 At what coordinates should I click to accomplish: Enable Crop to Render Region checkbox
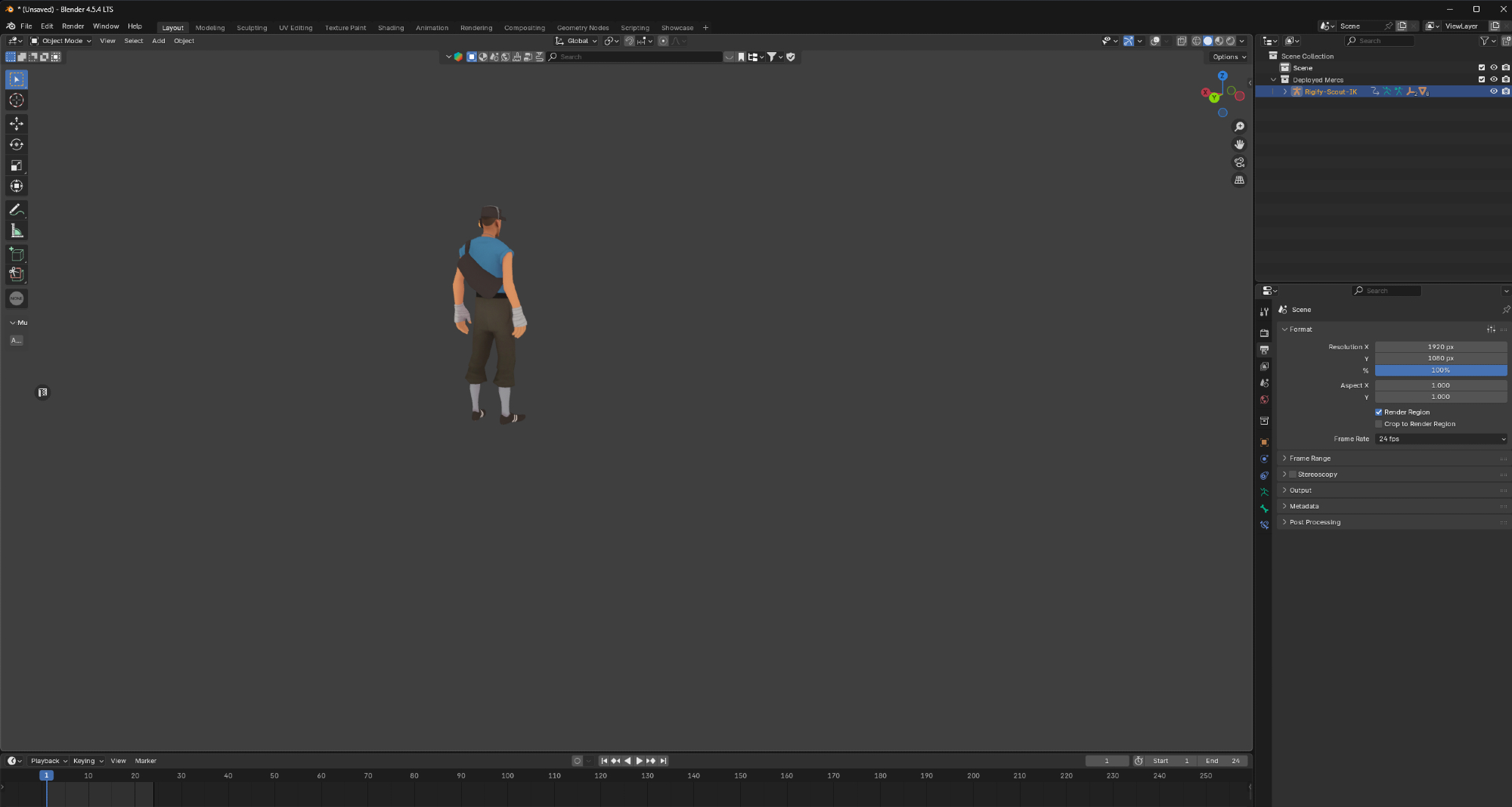1378,424
